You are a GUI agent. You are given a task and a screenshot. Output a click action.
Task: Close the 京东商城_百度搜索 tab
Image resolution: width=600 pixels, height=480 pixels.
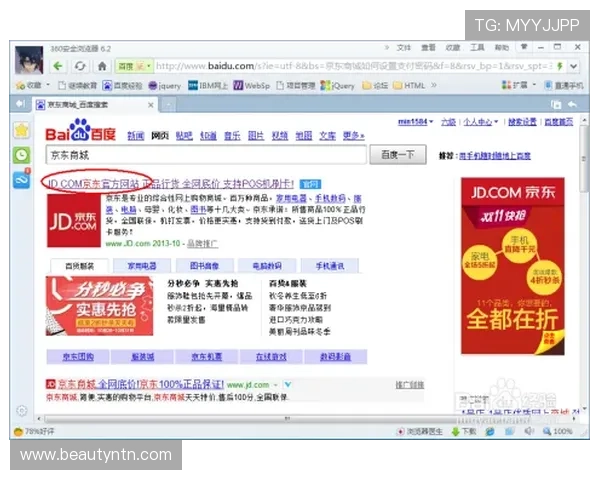click(x=151, y=104)
